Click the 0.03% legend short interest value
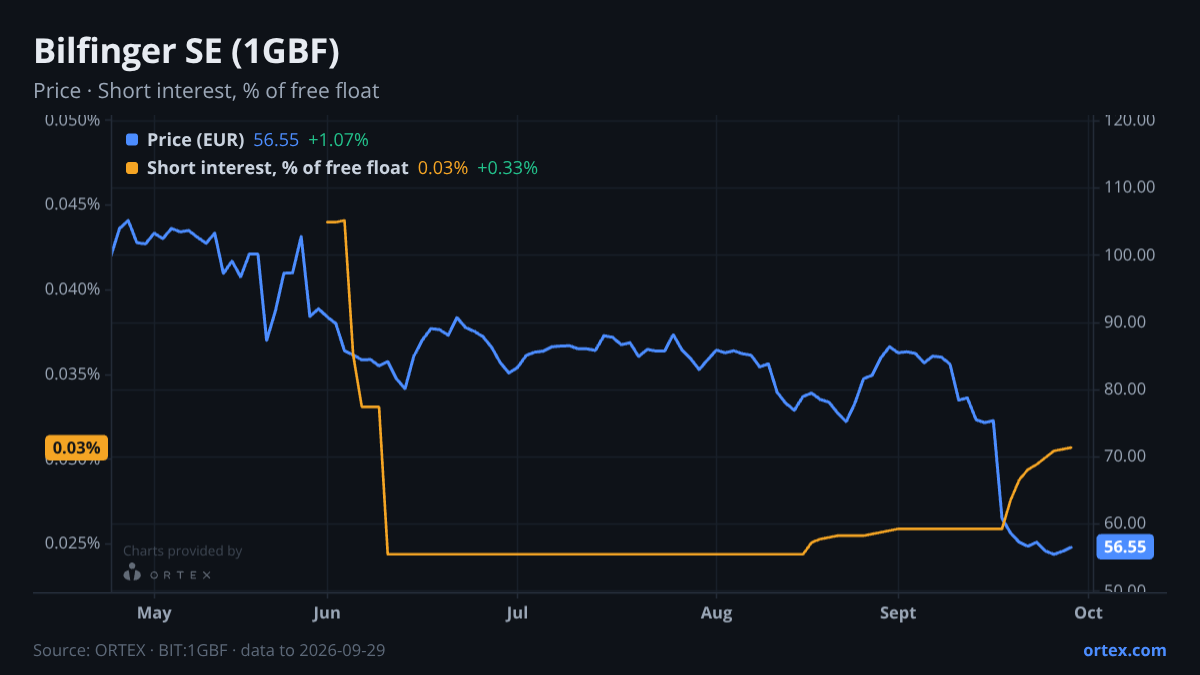This screenshot has width=1200, height=675. click(x=442, y=168)
